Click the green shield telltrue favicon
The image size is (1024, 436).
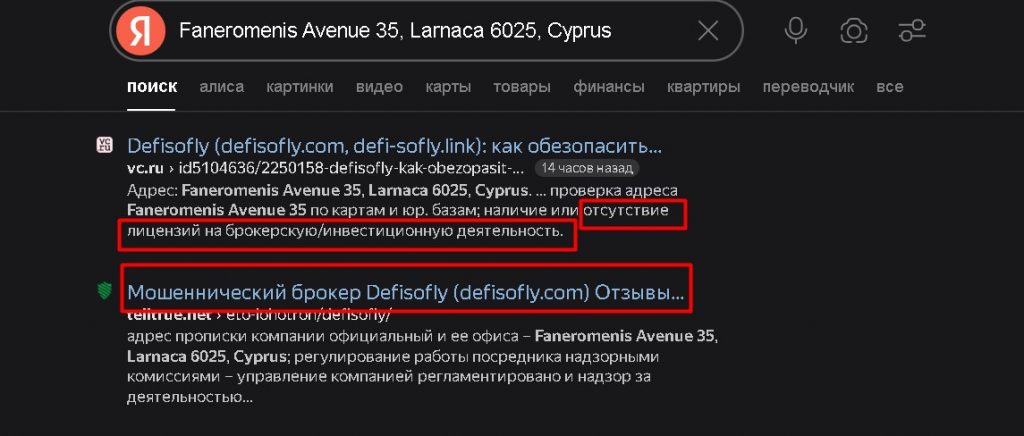[x=104, y=290]
